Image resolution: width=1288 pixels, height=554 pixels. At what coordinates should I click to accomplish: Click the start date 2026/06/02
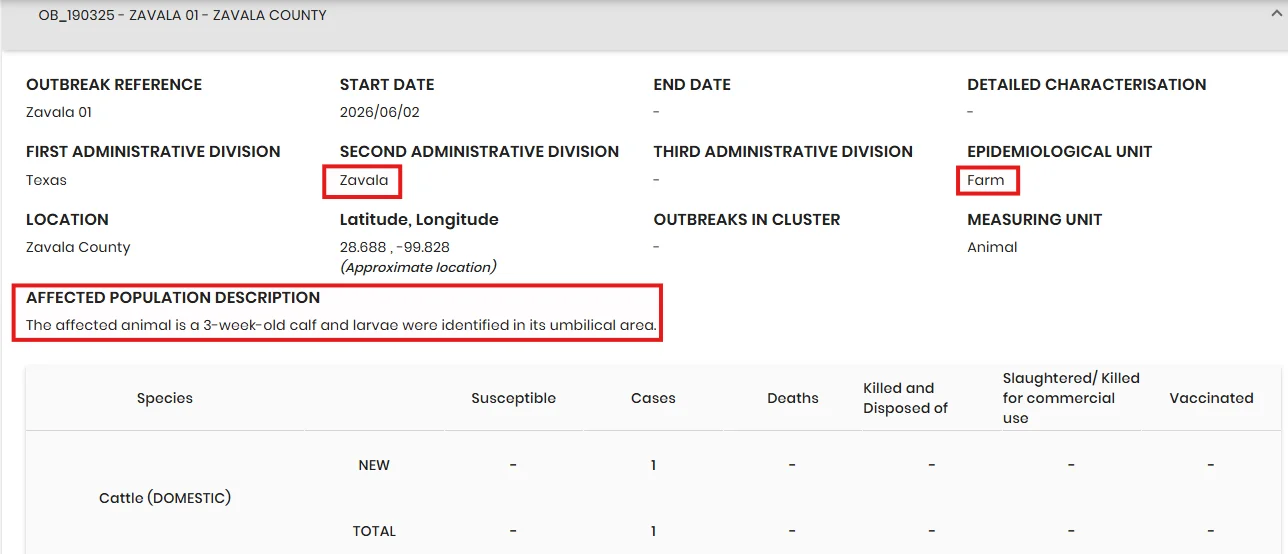coord(380,112)
